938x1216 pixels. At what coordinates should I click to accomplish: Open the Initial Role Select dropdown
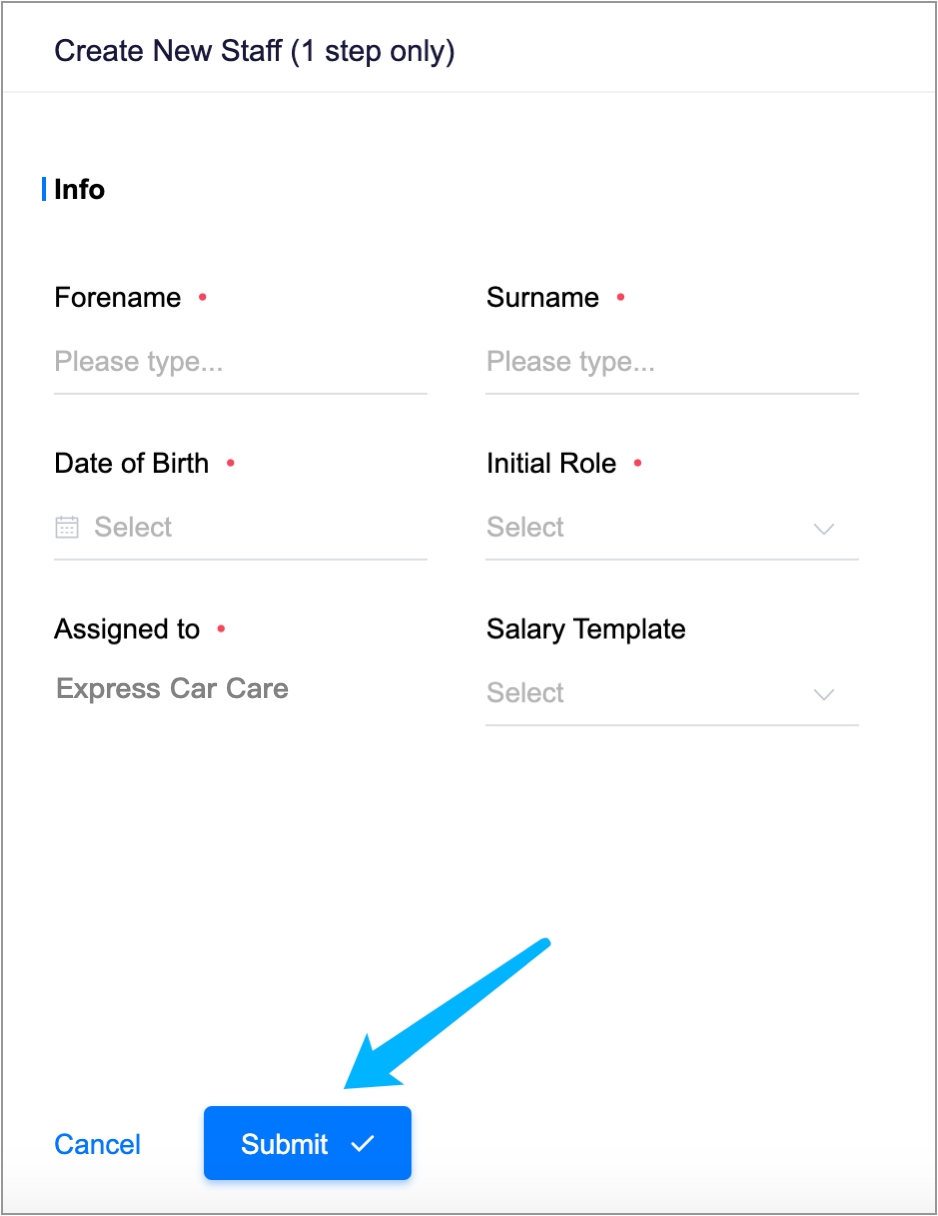650,528
